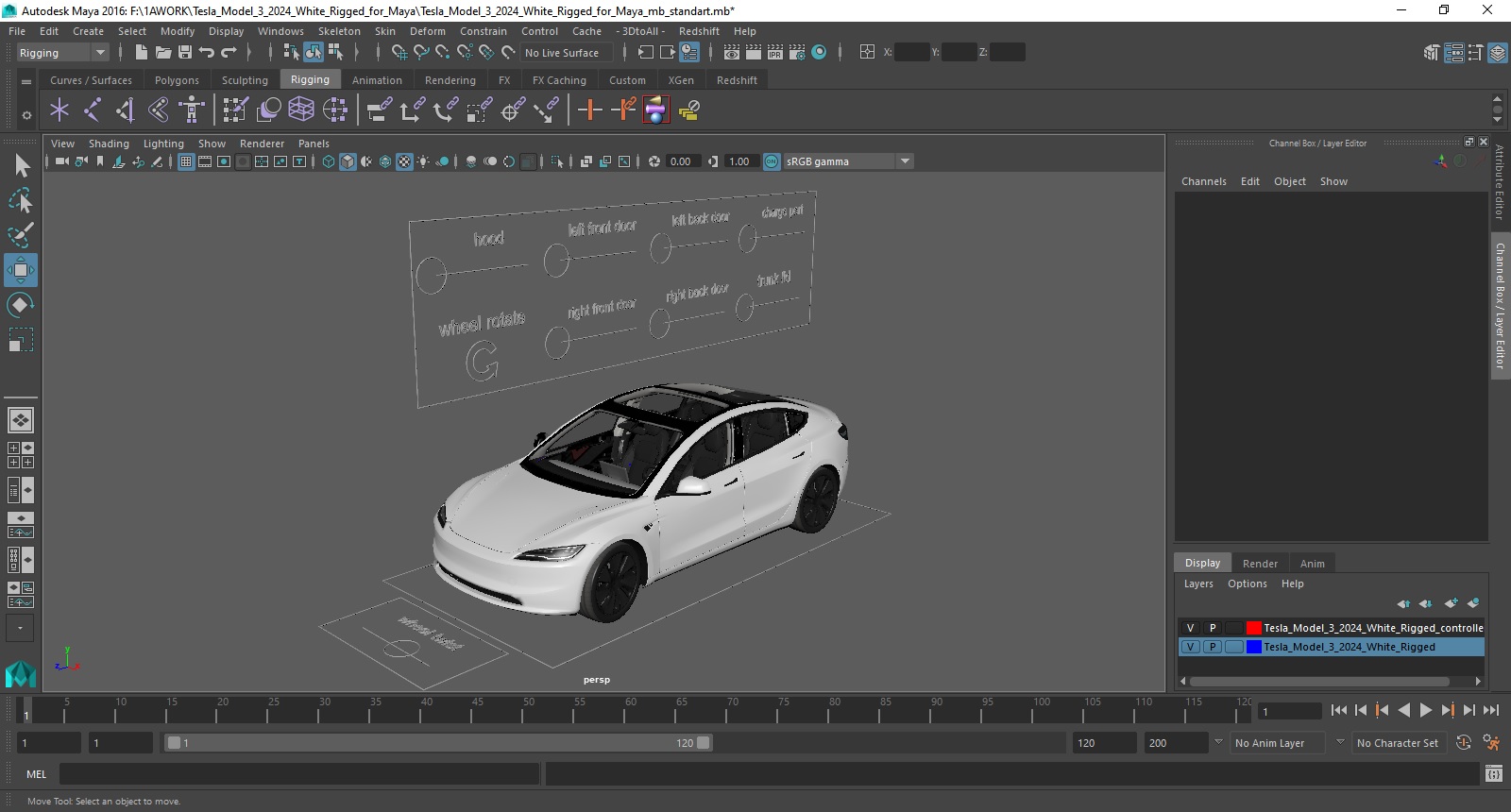Toggle playback P of the controller layer
The width and height of the screenshot is (1511, 812).
tap(1213, 628)
